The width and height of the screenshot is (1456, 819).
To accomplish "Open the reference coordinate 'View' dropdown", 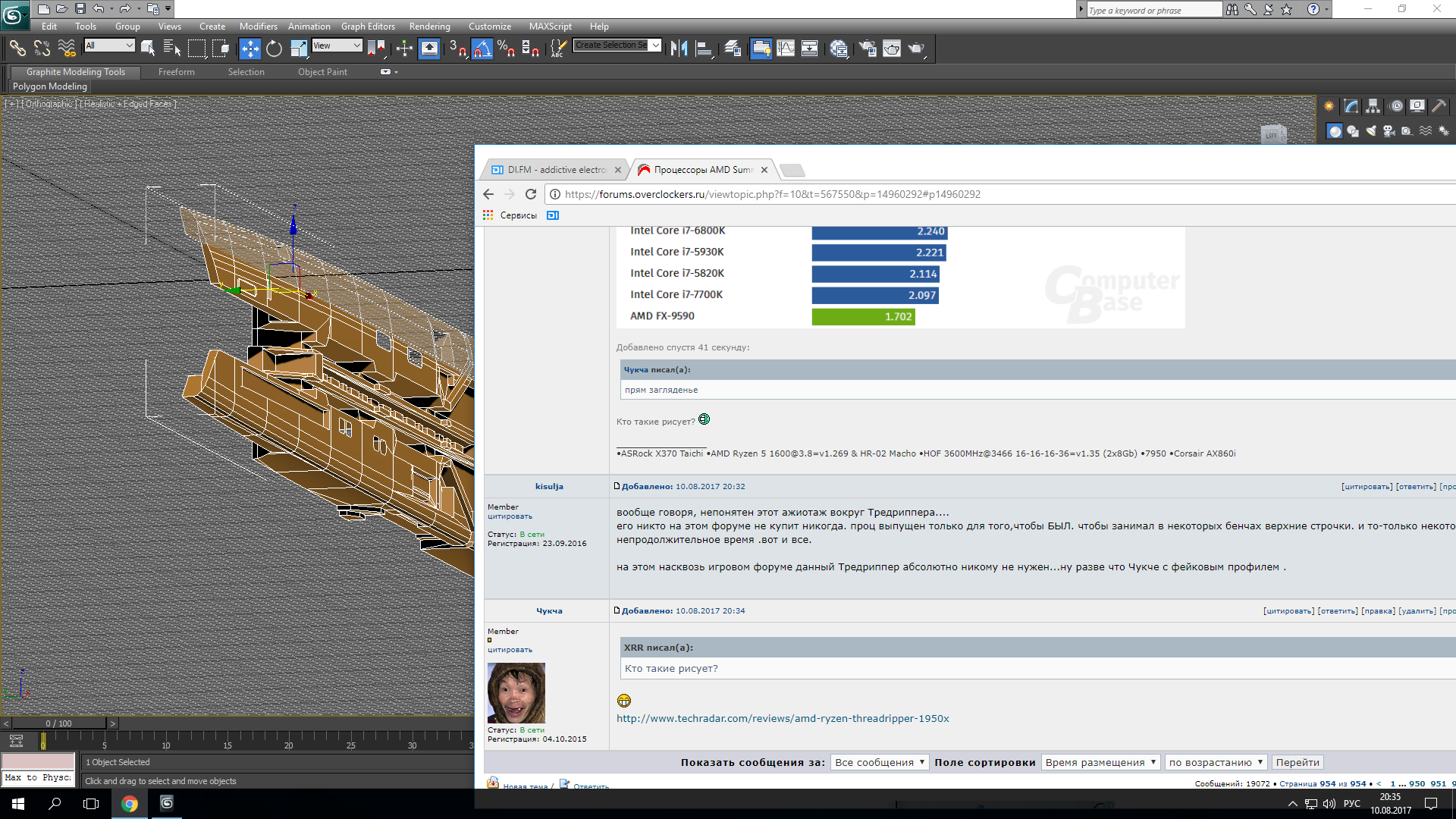I will [x=337, y=45].
